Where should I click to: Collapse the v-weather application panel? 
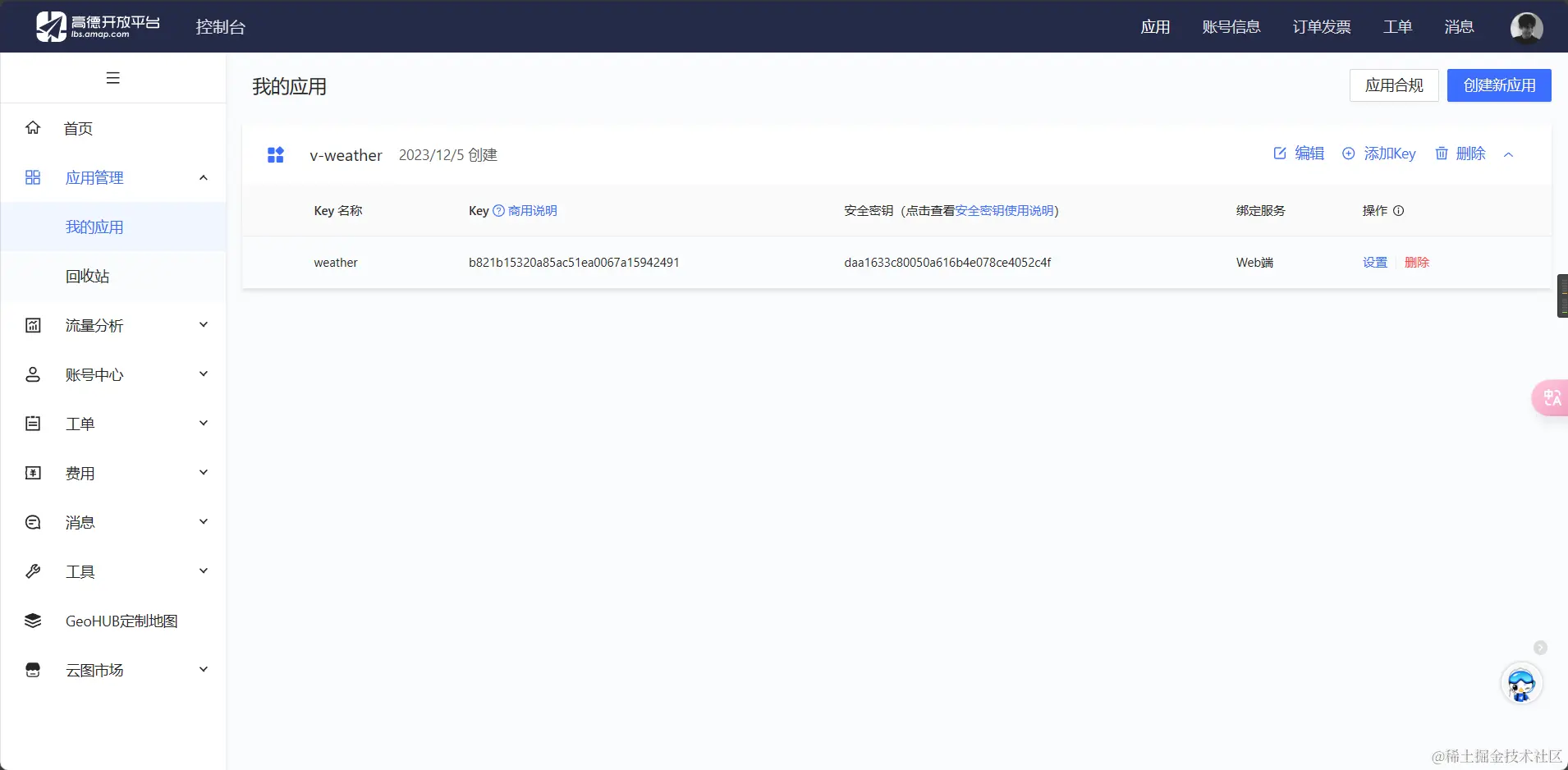click(1508, 154)
